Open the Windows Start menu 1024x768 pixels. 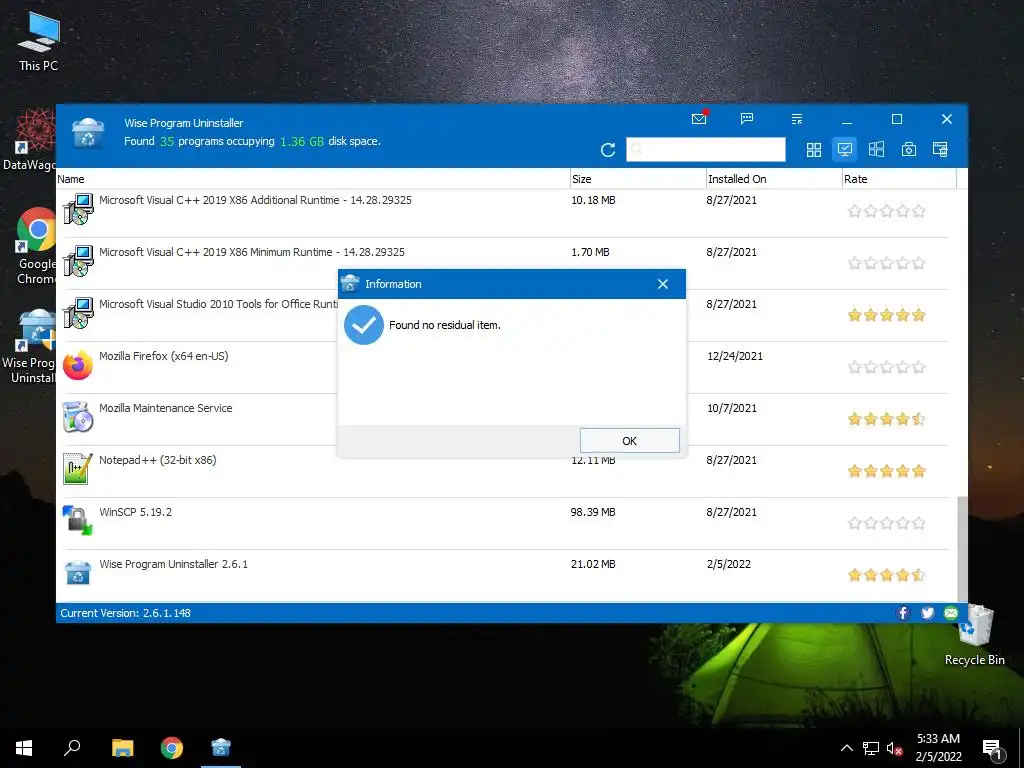24,748
